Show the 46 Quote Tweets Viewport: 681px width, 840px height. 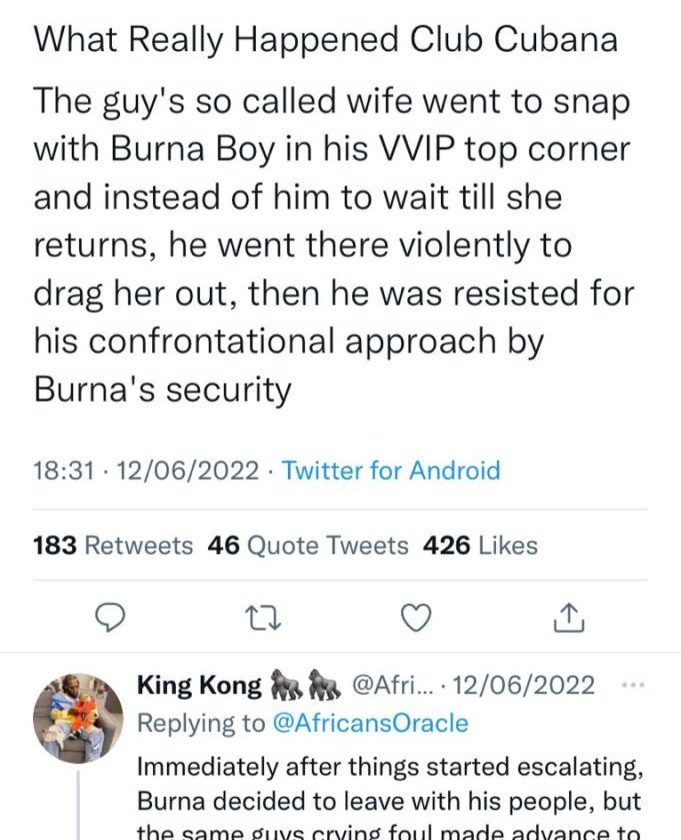(x=308, y=545)
